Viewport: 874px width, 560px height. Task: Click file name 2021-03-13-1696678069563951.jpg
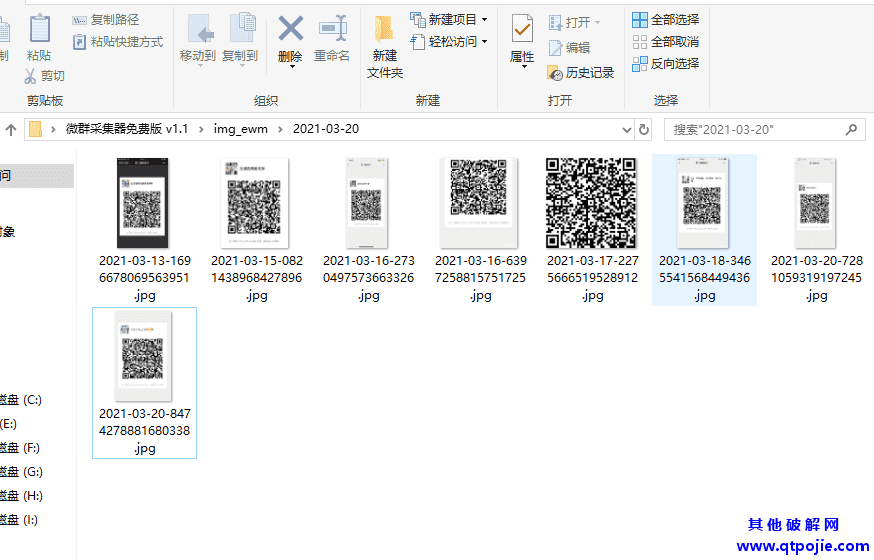coord(145,278)
